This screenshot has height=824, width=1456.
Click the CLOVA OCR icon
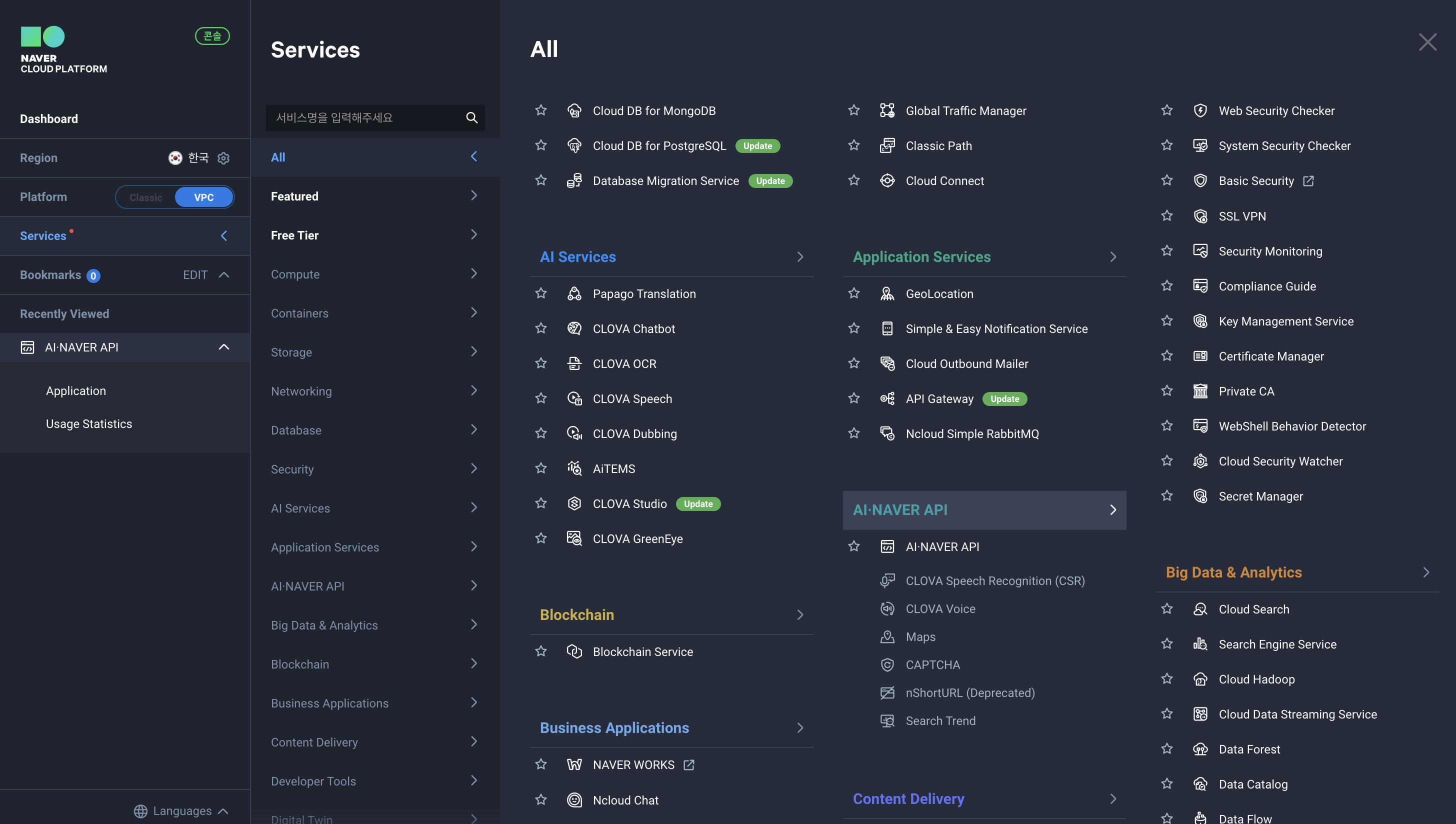(574, 363)
